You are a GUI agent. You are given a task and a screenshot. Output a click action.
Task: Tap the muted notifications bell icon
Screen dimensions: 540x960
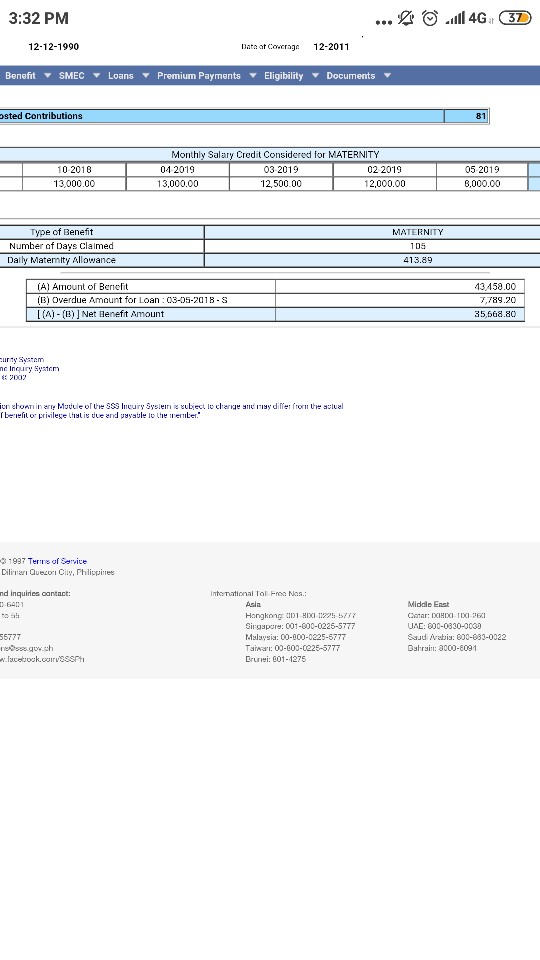pyautogui.click(x=405, y=18)
